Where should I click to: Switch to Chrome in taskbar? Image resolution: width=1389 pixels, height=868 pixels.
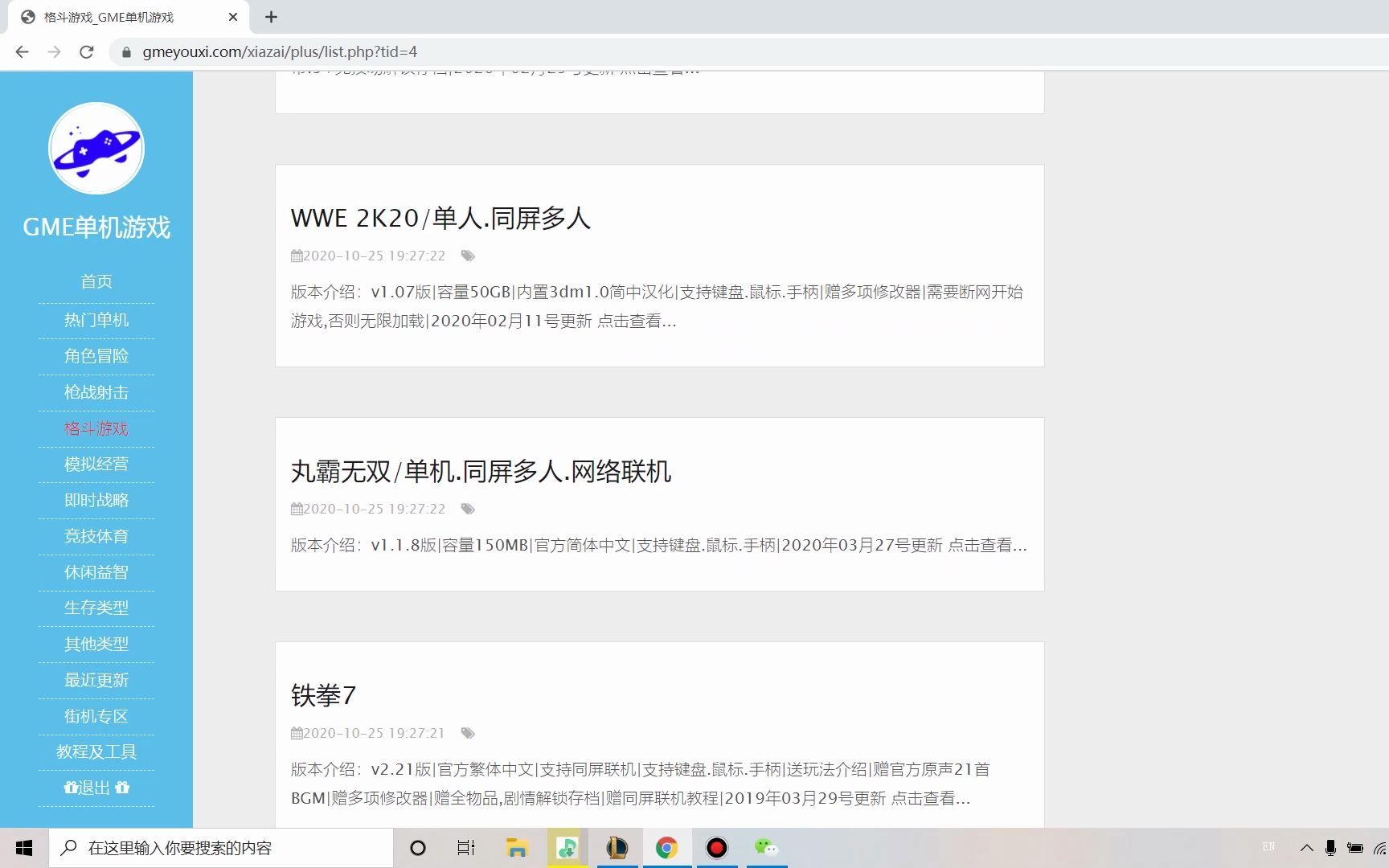pyautogui.click(x=666, y=848)
